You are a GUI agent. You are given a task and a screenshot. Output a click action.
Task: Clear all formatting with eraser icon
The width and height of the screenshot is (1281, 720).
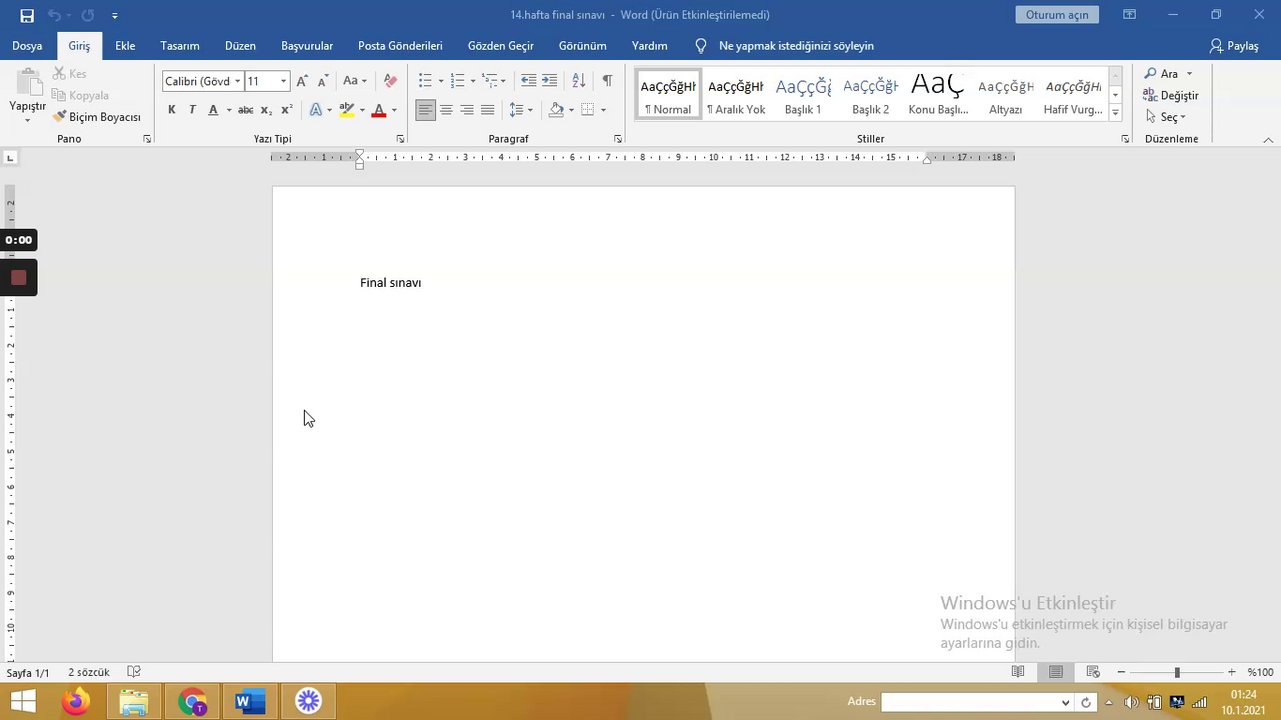pos(390,81)
